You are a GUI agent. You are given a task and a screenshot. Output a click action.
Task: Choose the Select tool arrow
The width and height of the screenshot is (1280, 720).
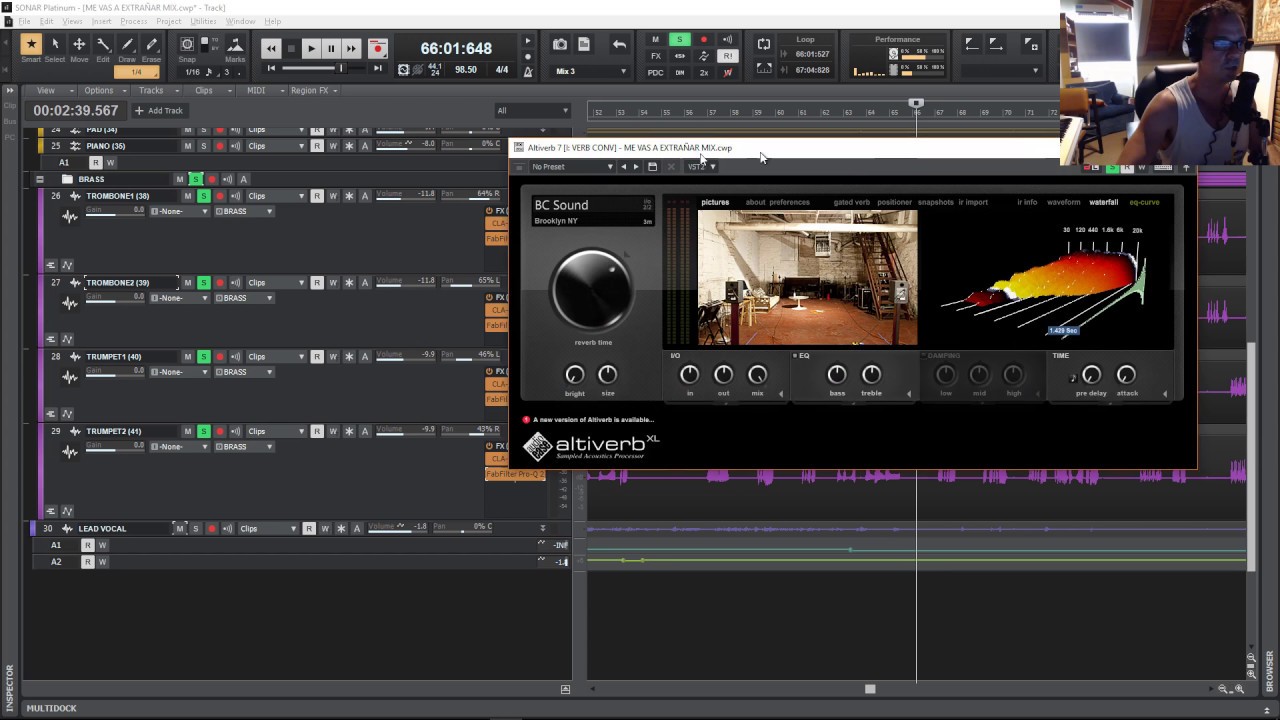(x=55, y=44)
